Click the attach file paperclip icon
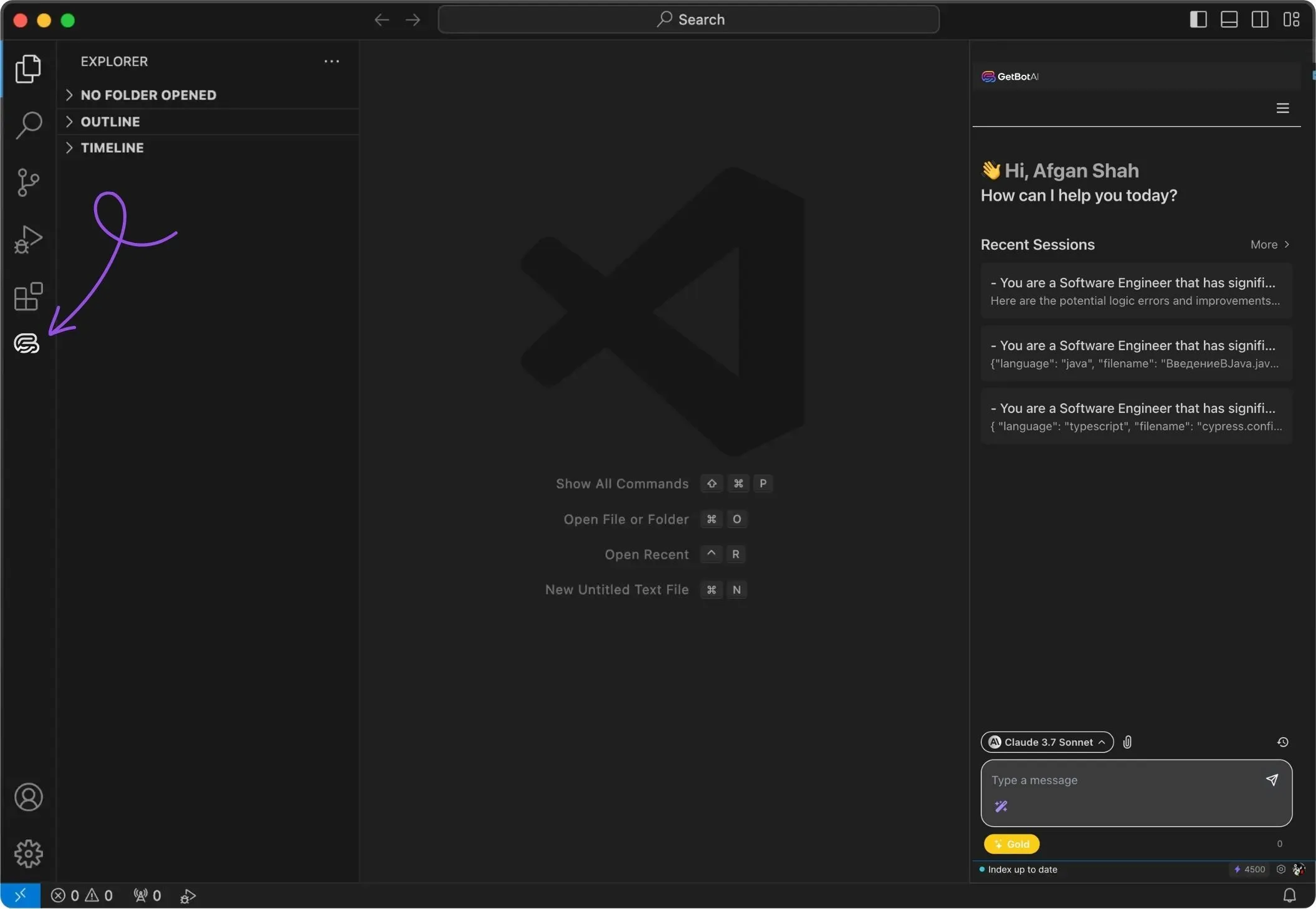 [1127, 742]
